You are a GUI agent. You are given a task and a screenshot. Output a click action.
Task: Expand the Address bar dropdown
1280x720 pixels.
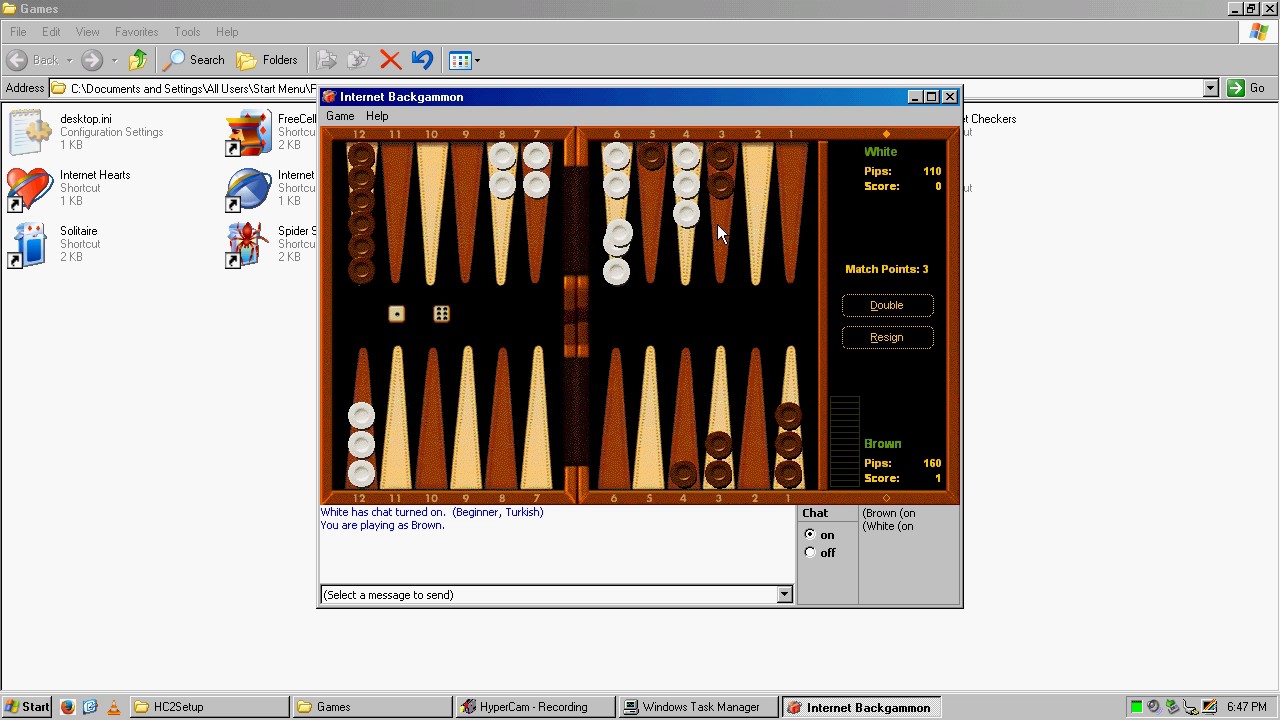pyautogui.click(x=1210, y=88)
